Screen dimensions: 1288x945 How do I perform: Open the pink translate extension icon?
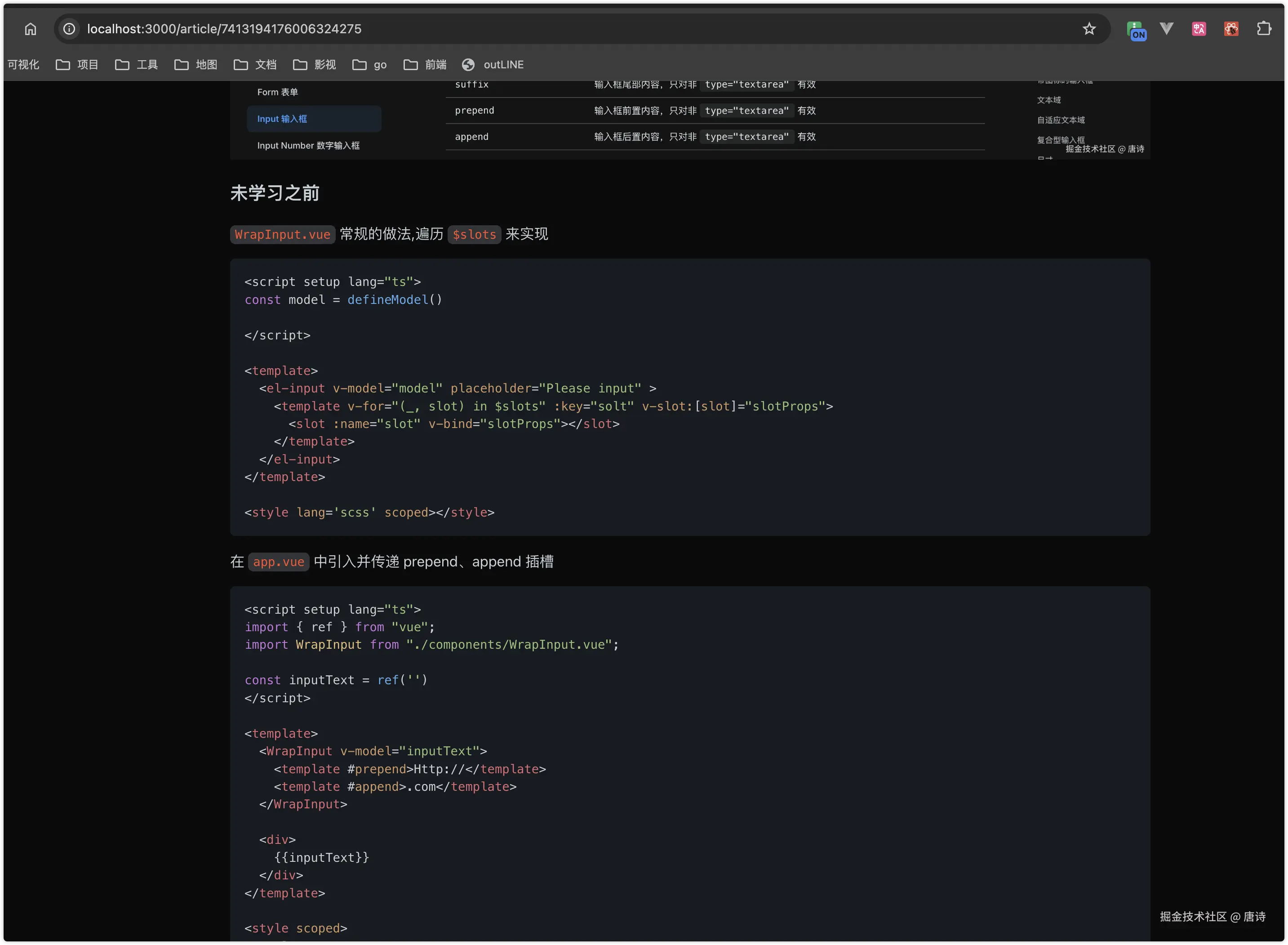pyautogui.click(x=1199, y=29)
